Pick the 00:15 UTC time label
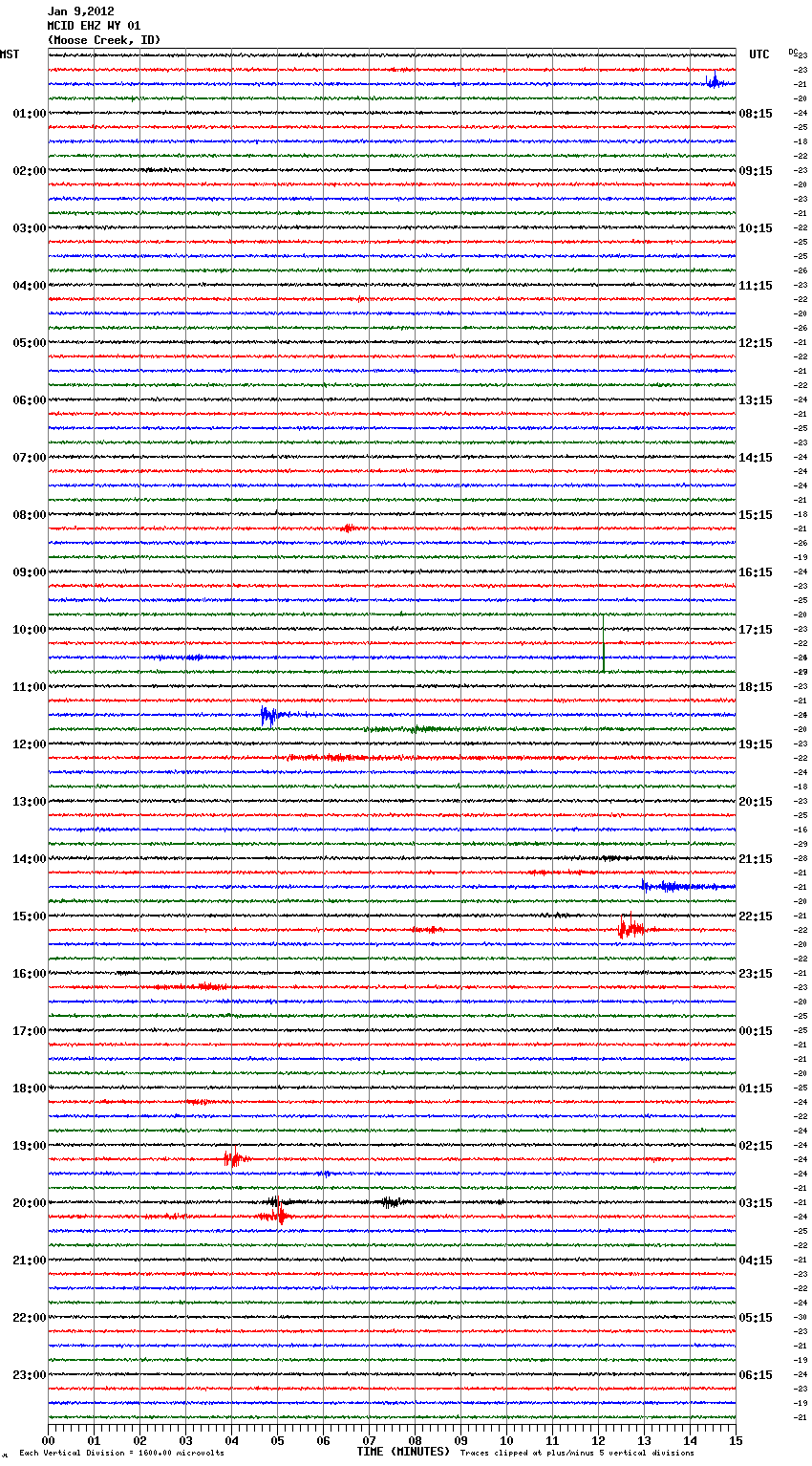 tap(756, 1031)
